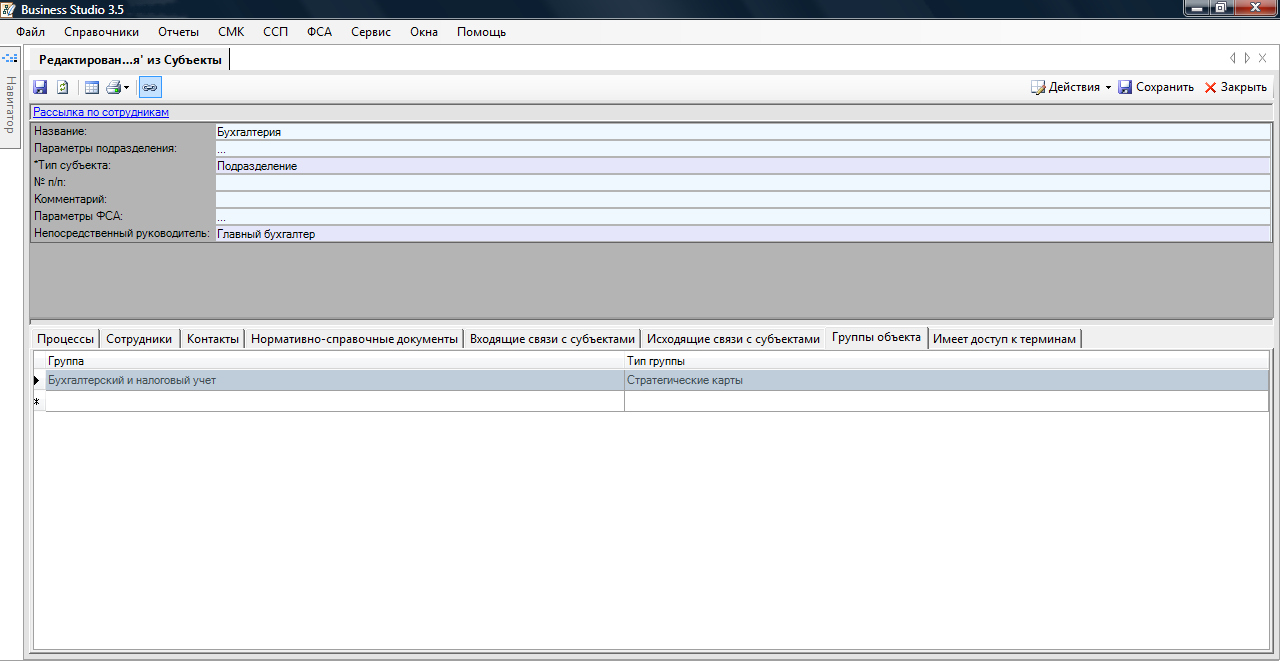Open the Действия dropdown menu
1280x661 pixels.
coord(1072,87)
